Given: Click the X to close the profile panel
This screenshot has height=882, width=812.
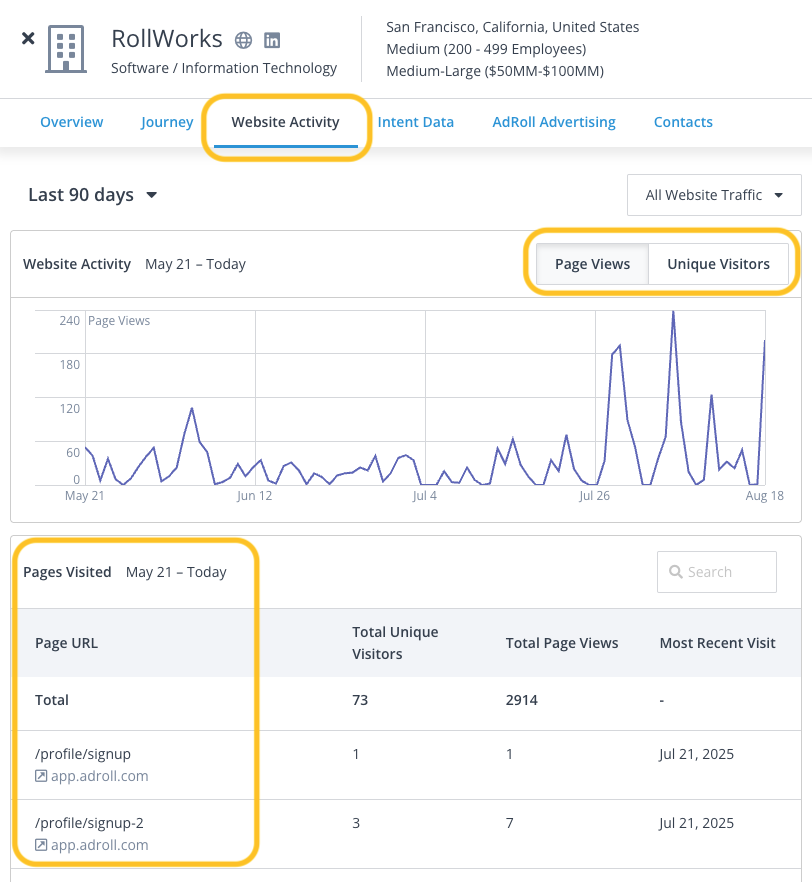Looking at the screenshot, I should 28,38.
